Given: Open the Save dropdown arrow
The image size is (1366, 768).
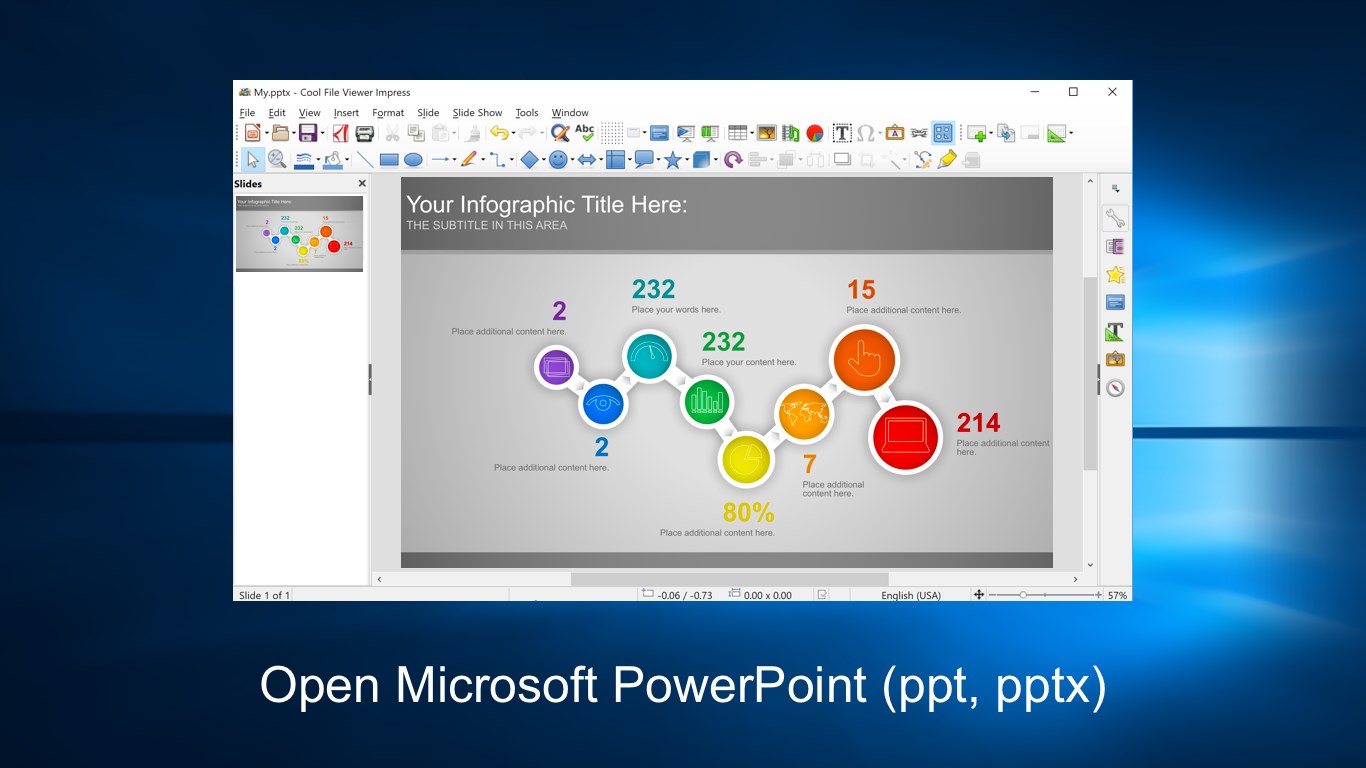Looking at the screenshot, I should (323, 133).
